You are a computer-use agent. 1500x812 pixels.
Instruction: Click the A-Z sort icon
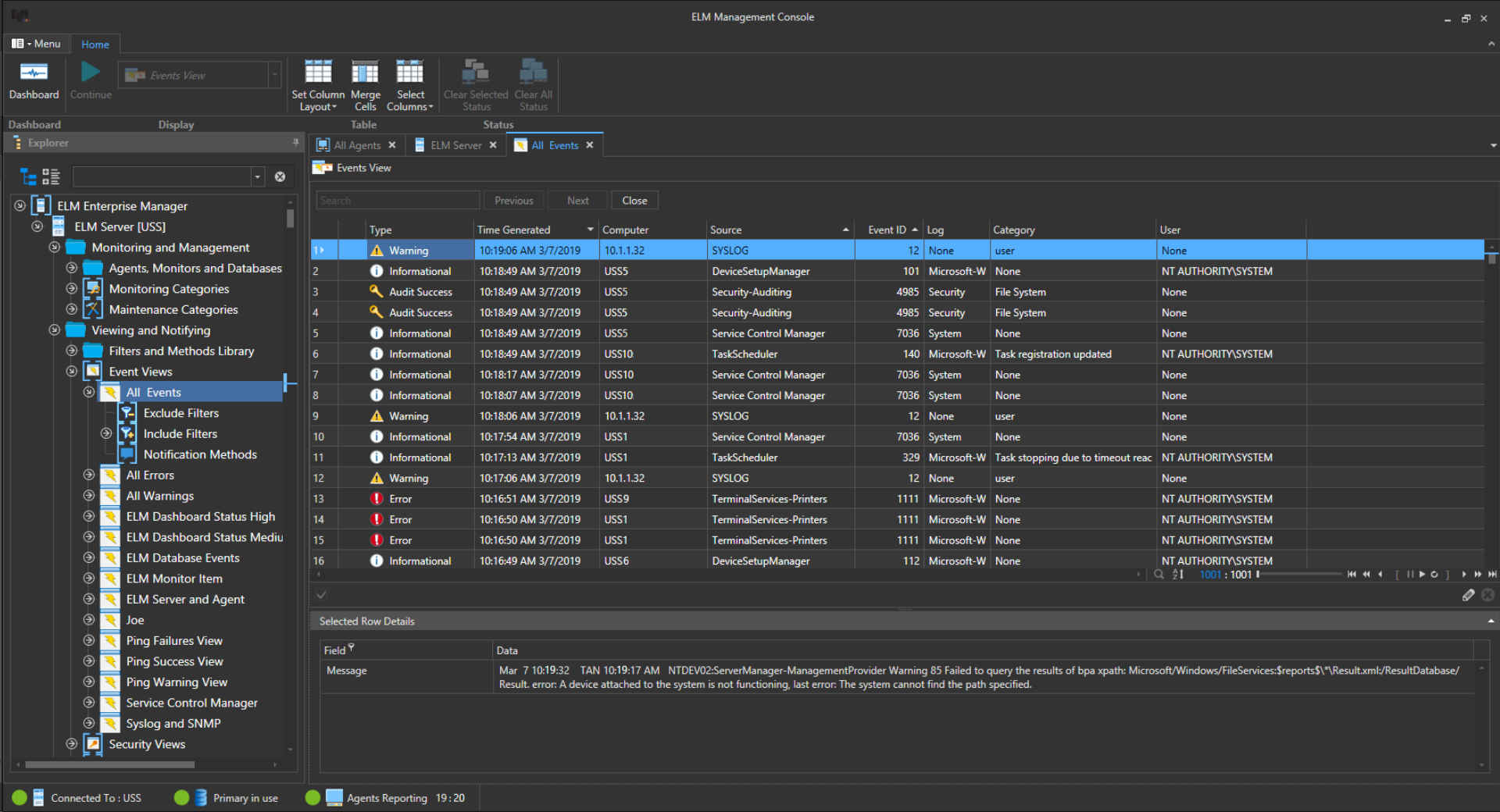click(x=1178, y=575)
